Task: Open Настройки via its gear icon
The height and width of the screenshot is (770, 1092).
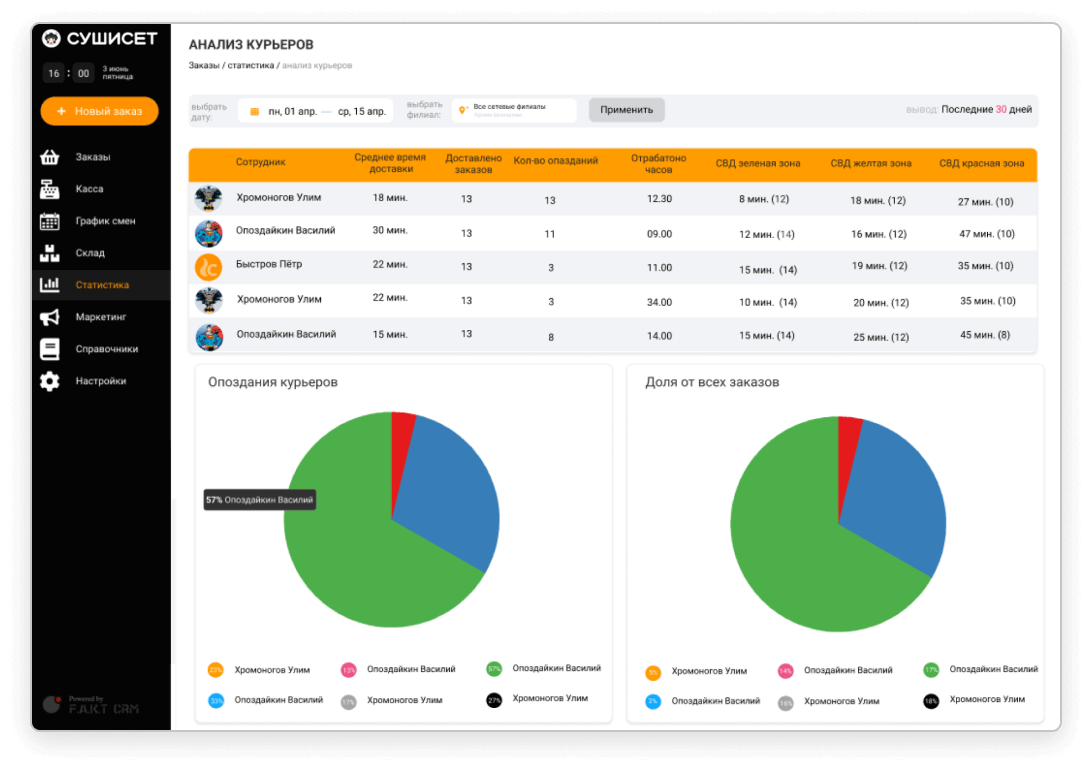Action: tap(49, 381)
